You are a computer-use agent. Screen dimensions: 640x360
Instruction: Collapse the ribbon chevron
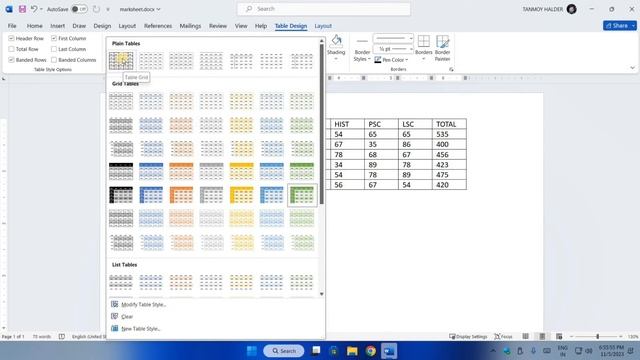[632, 68]
